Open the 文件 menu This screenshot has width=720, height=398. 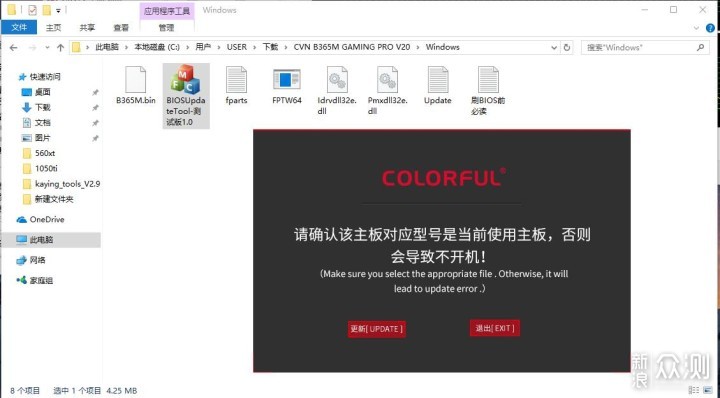(x=19, y=28)
